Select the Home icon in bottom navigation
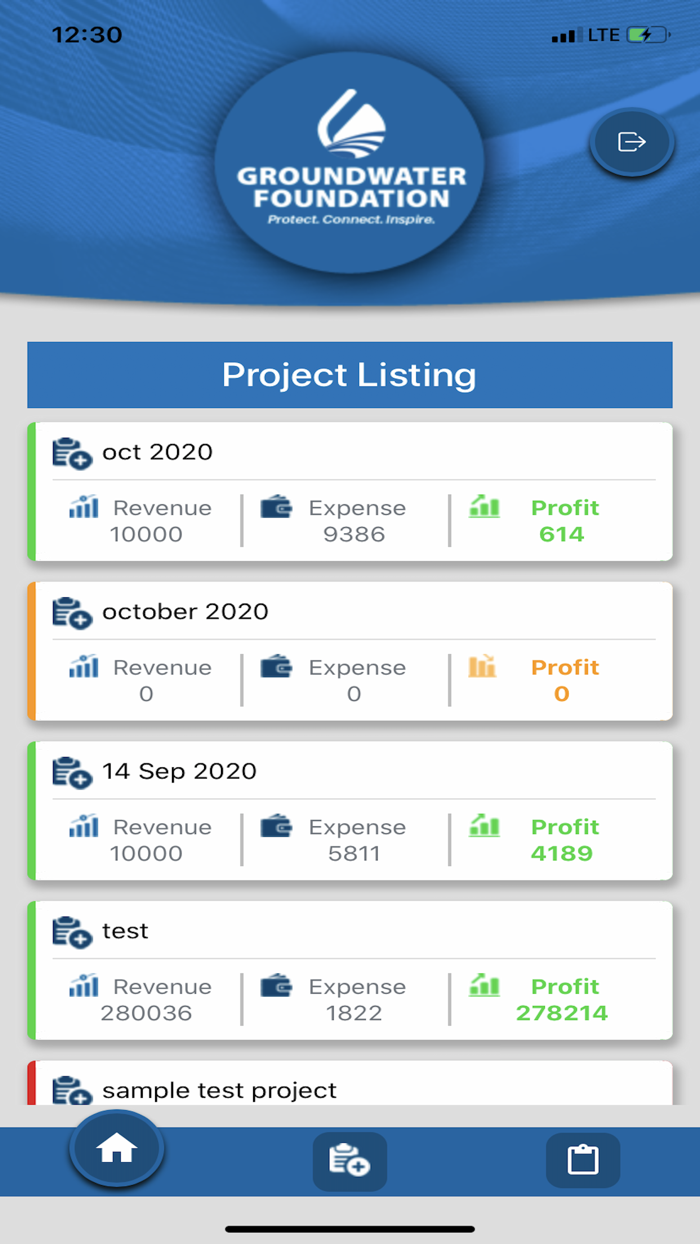The image size is (700, 1244). coord(116,1148)
